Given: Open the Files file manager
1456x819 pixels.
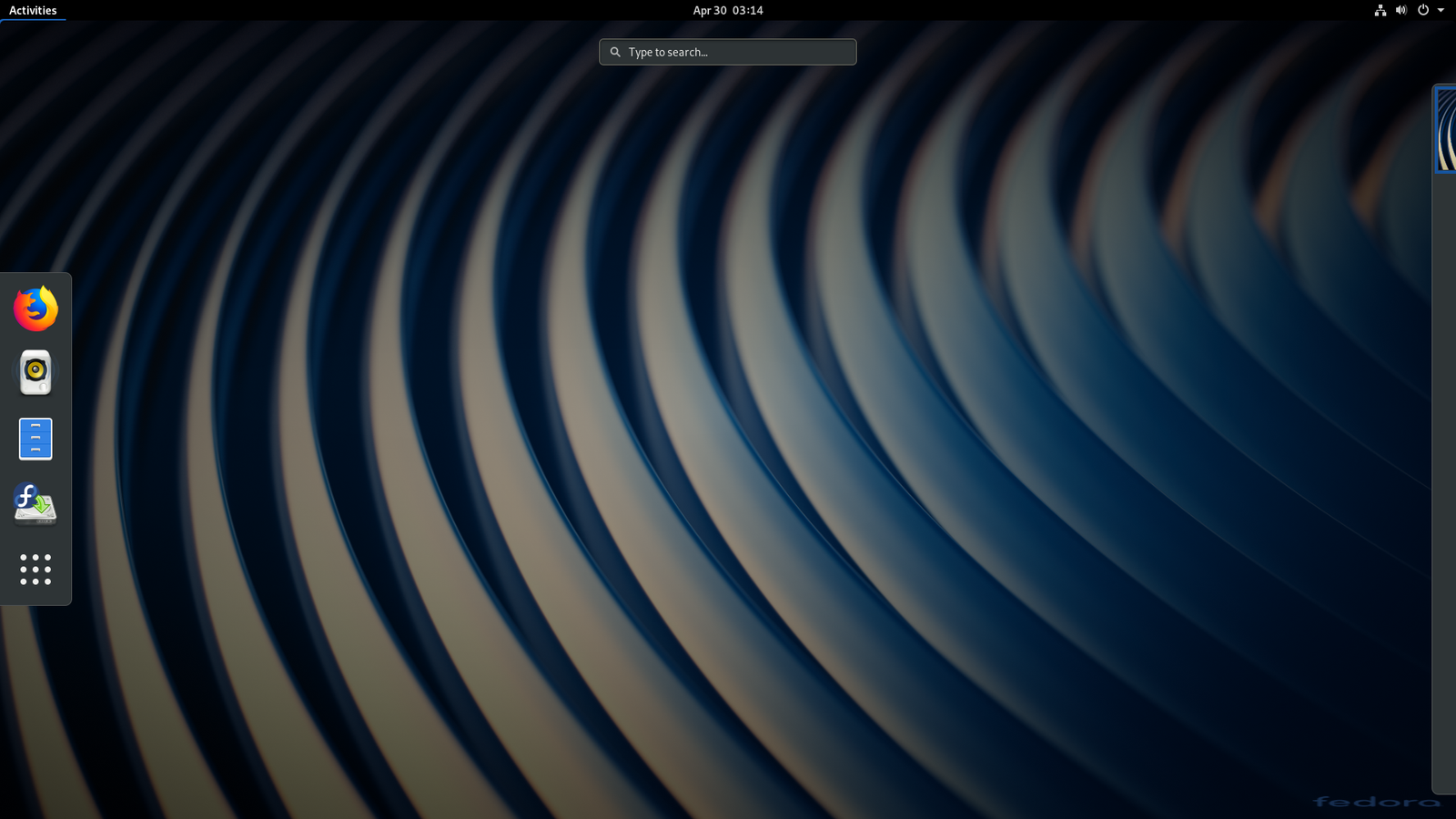Looking at the screenshot, I should click(35, 439).
